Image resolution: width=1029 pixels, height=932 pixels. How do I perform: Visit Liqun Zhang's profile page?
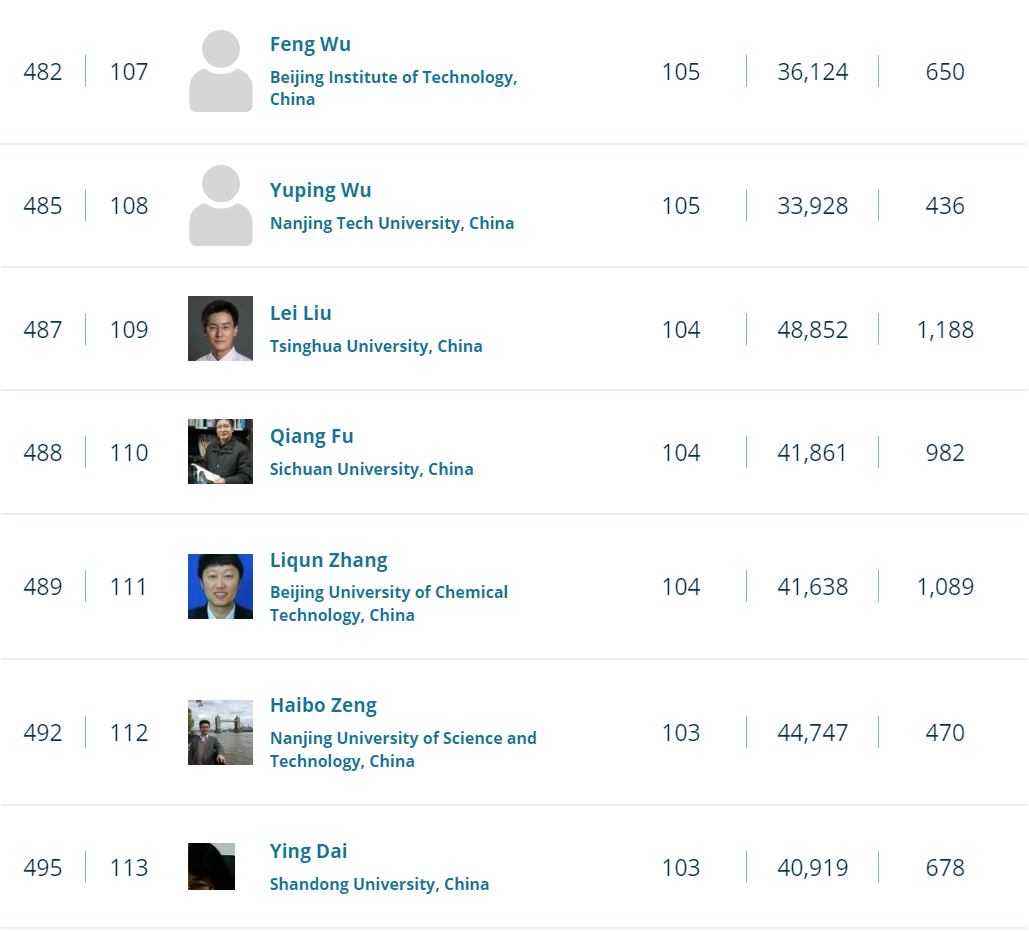pyautogui.click(x=329, y=561)
